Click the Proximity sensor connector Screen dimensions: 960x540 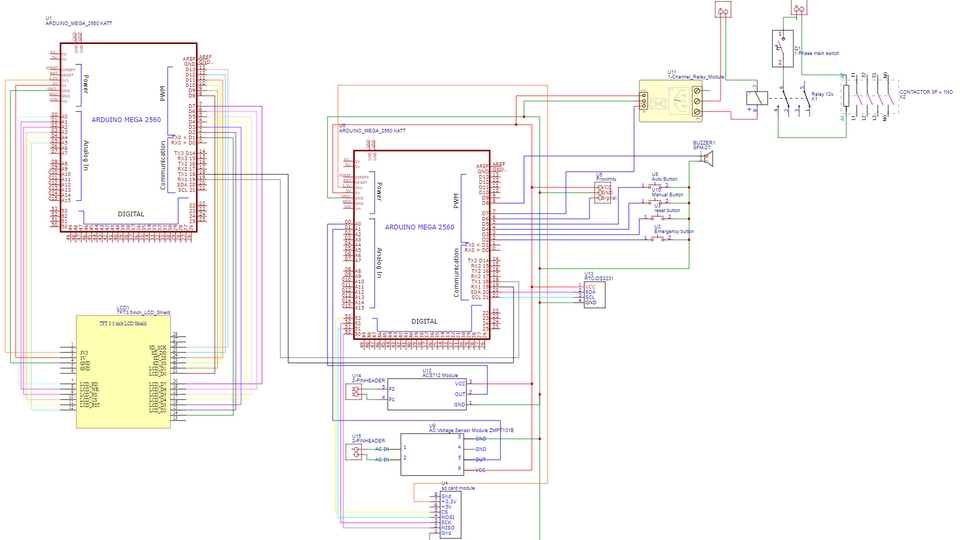click(604, 191)
